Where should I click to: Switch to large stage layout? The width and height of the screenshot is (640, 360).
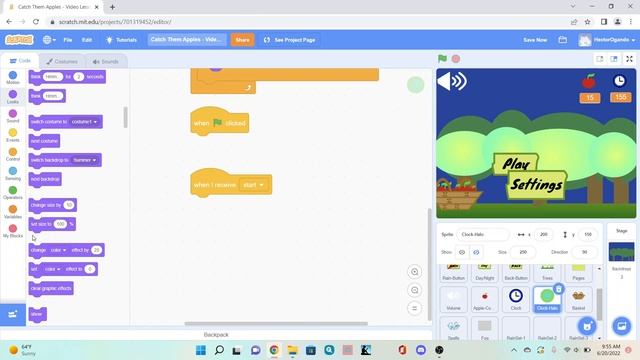coord(614,59)
